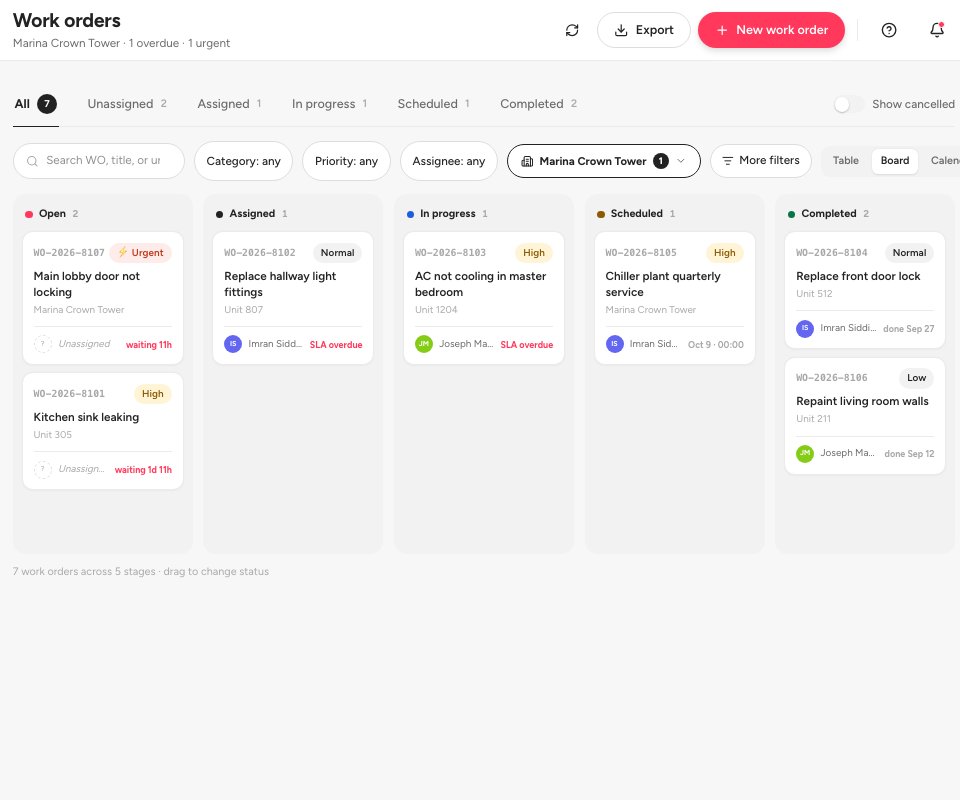Click Joseph avatar on Repaint living room card

point(804,454)
